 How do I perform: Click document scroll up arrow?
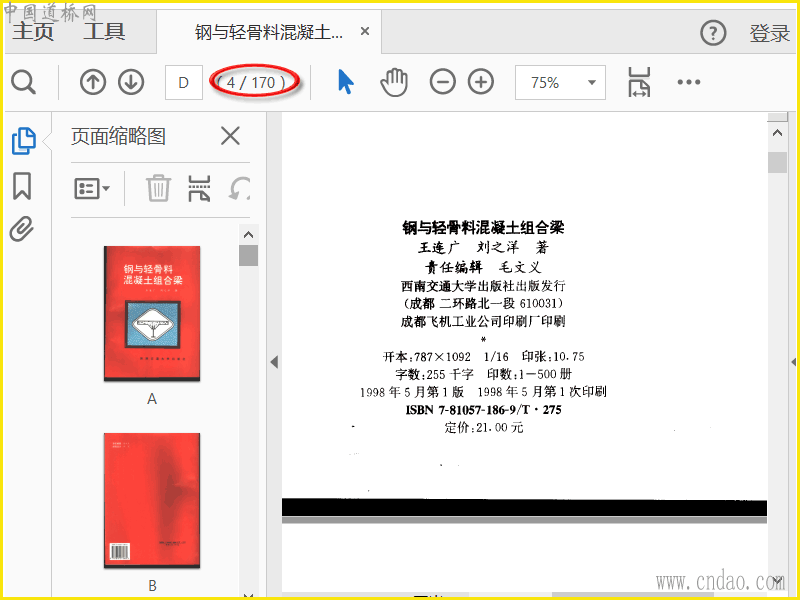tap(777, 133)
